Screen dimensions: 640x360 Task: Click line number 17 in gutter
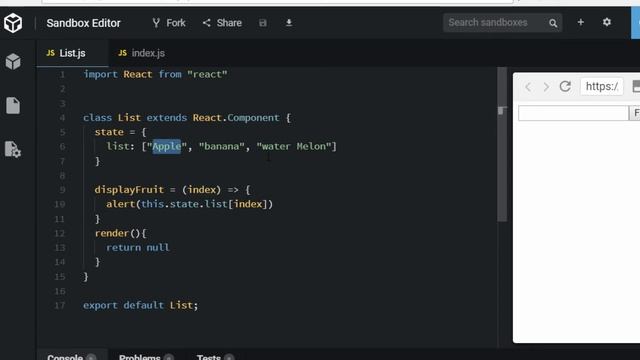pos(60,305)
